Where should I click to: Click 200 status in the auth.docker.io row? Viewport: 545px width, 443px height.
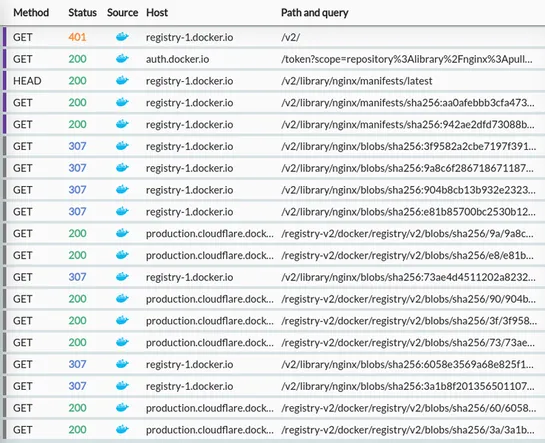(77, 59)
